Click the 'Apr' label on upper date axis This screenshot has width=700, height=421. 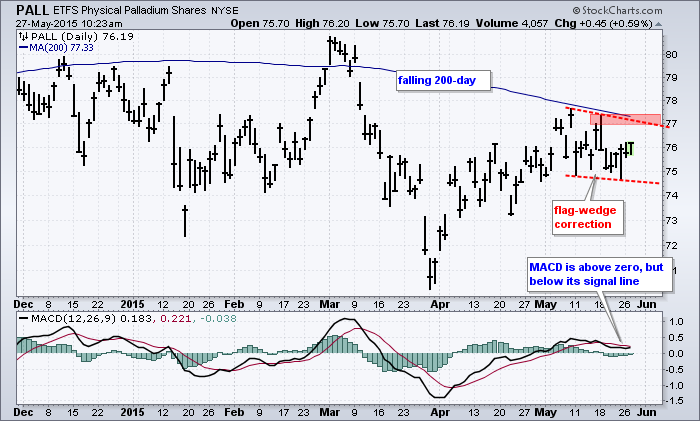440,304
